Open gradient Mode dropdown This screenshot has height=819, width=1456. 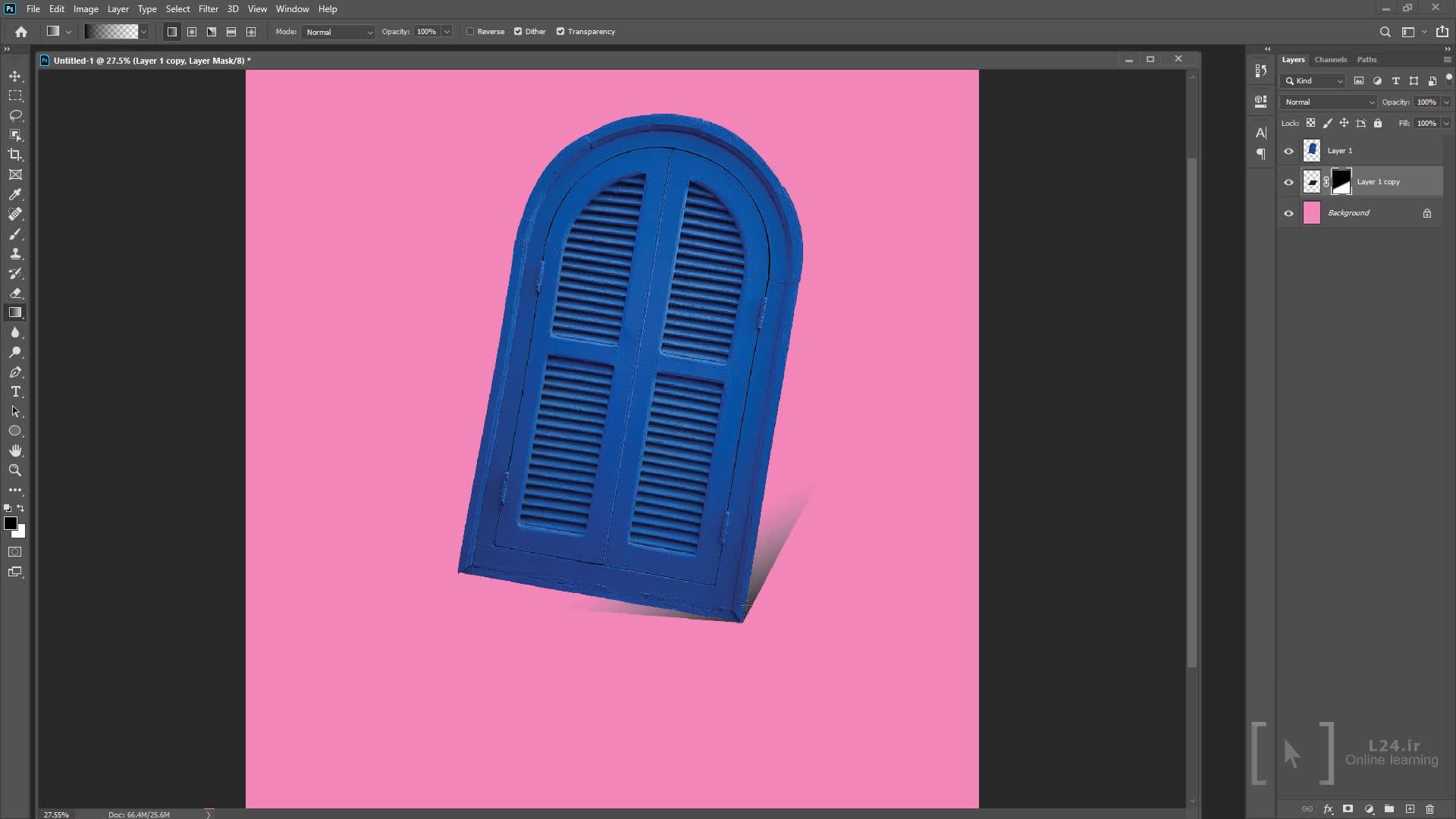(338, 32)
